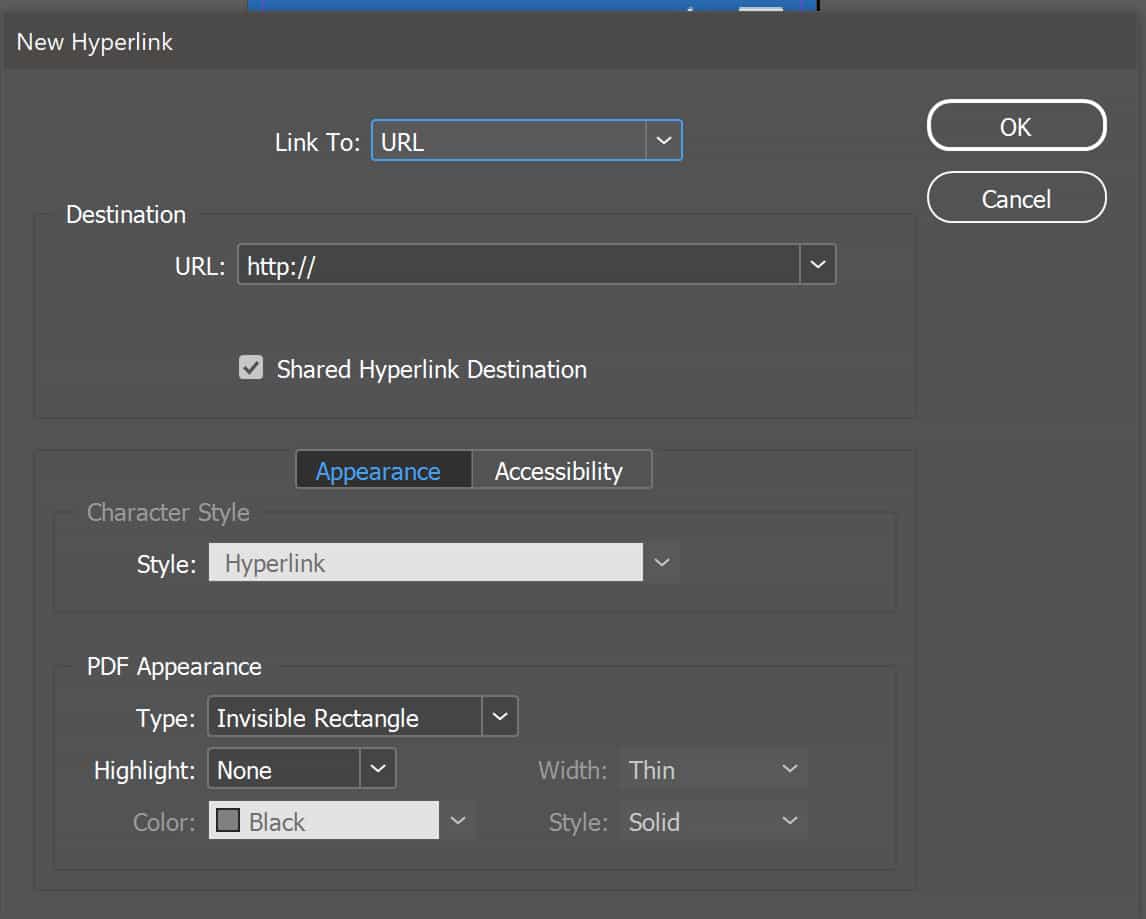Open the Highlight dropdown
This screenshot has width=1146, height=919.
tap(302, 768)
